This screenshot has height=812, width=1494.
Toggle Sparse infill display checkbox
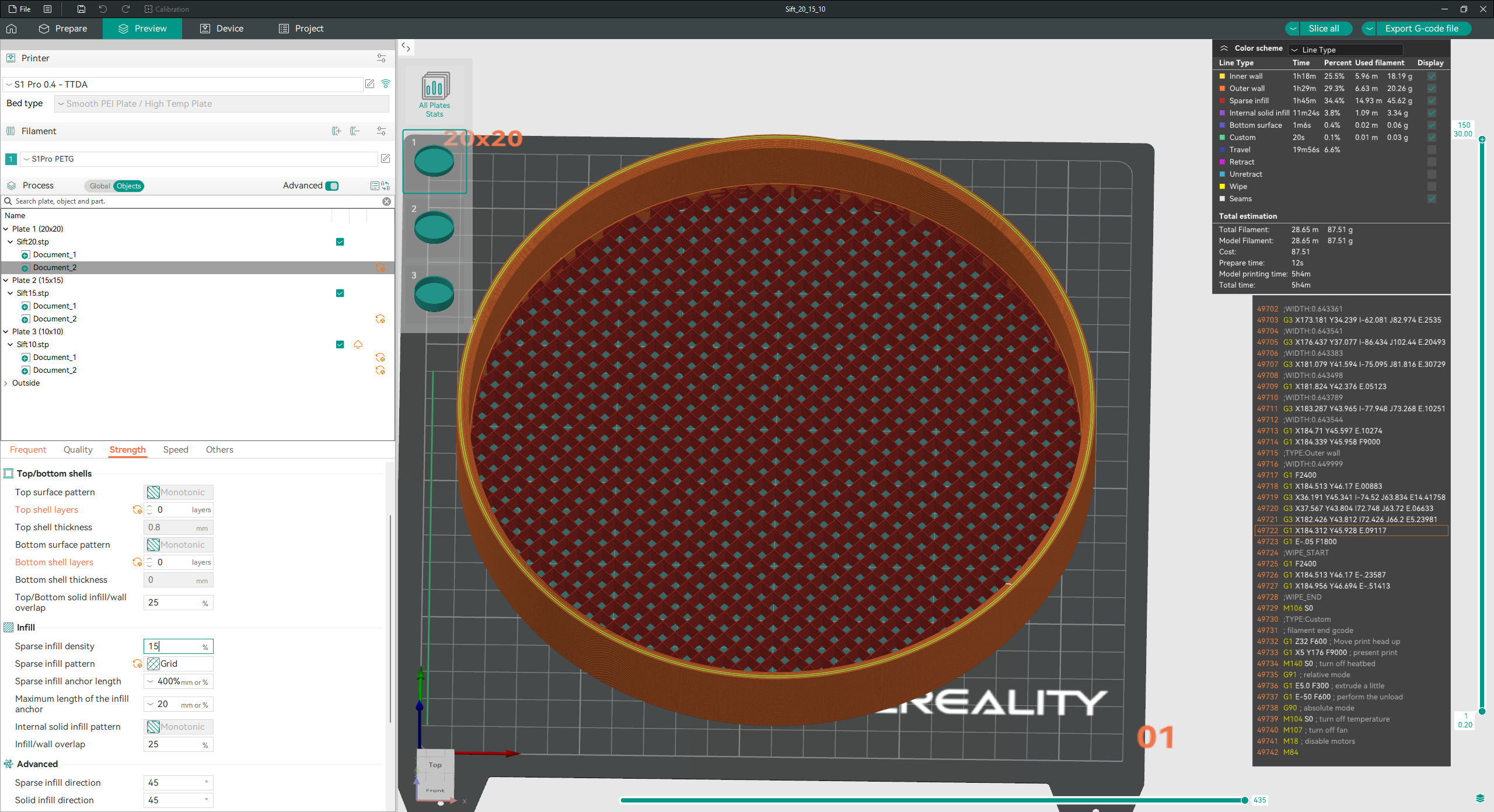(1432, 101)
